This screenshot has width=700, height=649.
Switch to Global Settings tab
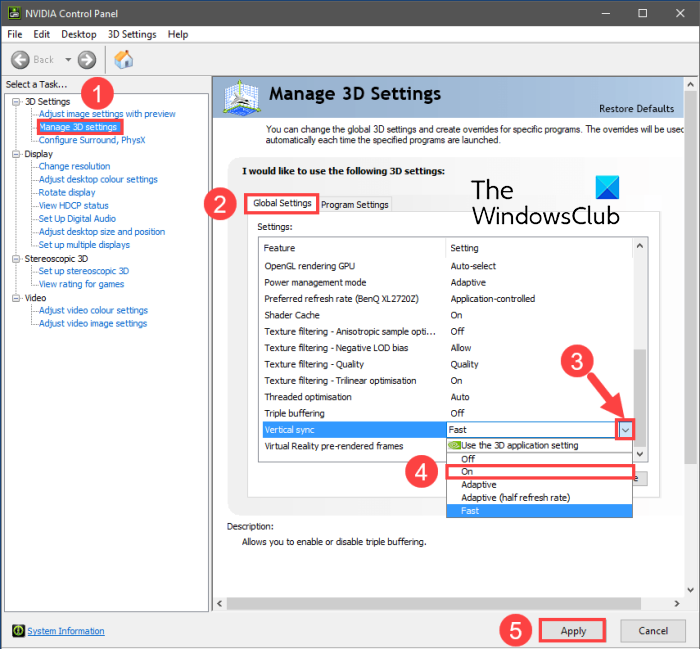[x=282, y=204]
